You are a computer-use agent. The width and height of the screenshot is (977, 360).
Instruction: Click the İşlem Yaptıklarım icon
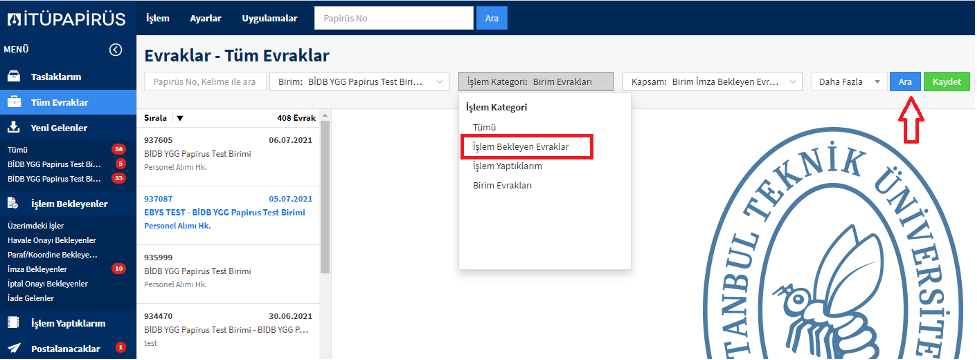[x=13, y=323]
